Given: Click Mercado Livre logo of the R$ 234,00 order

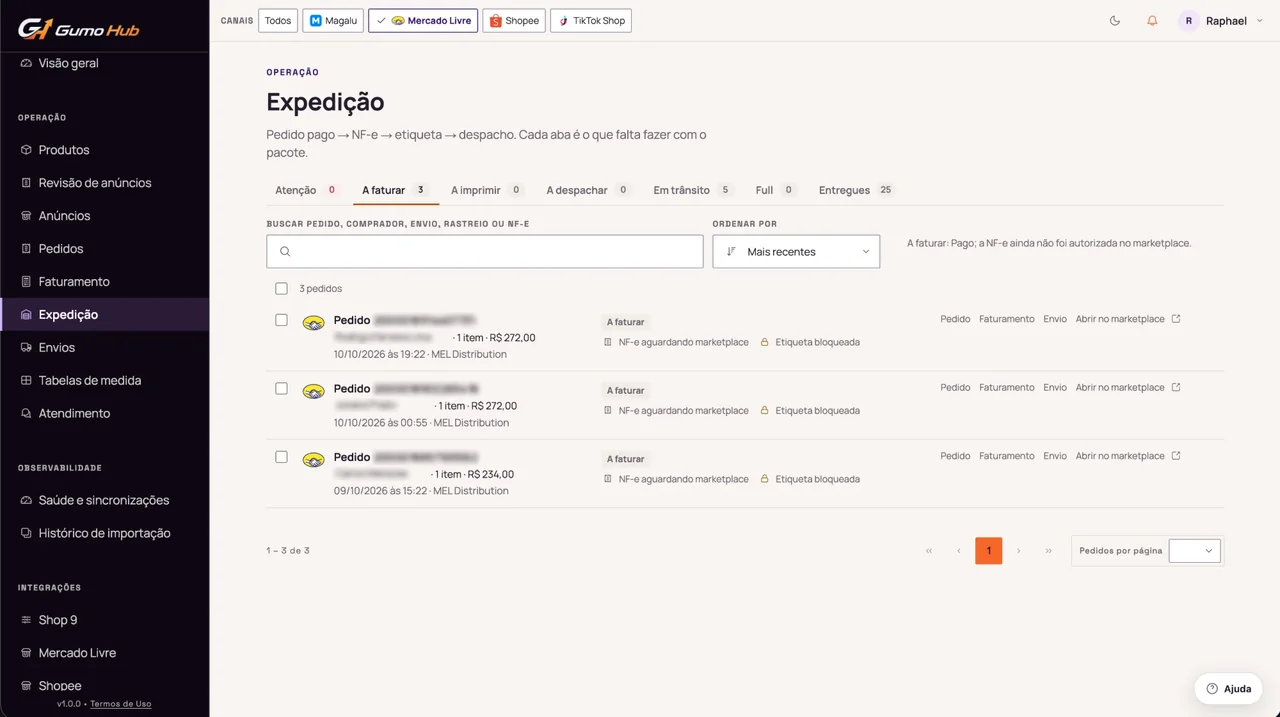Looking at the screenshot, I should [313, 460].
